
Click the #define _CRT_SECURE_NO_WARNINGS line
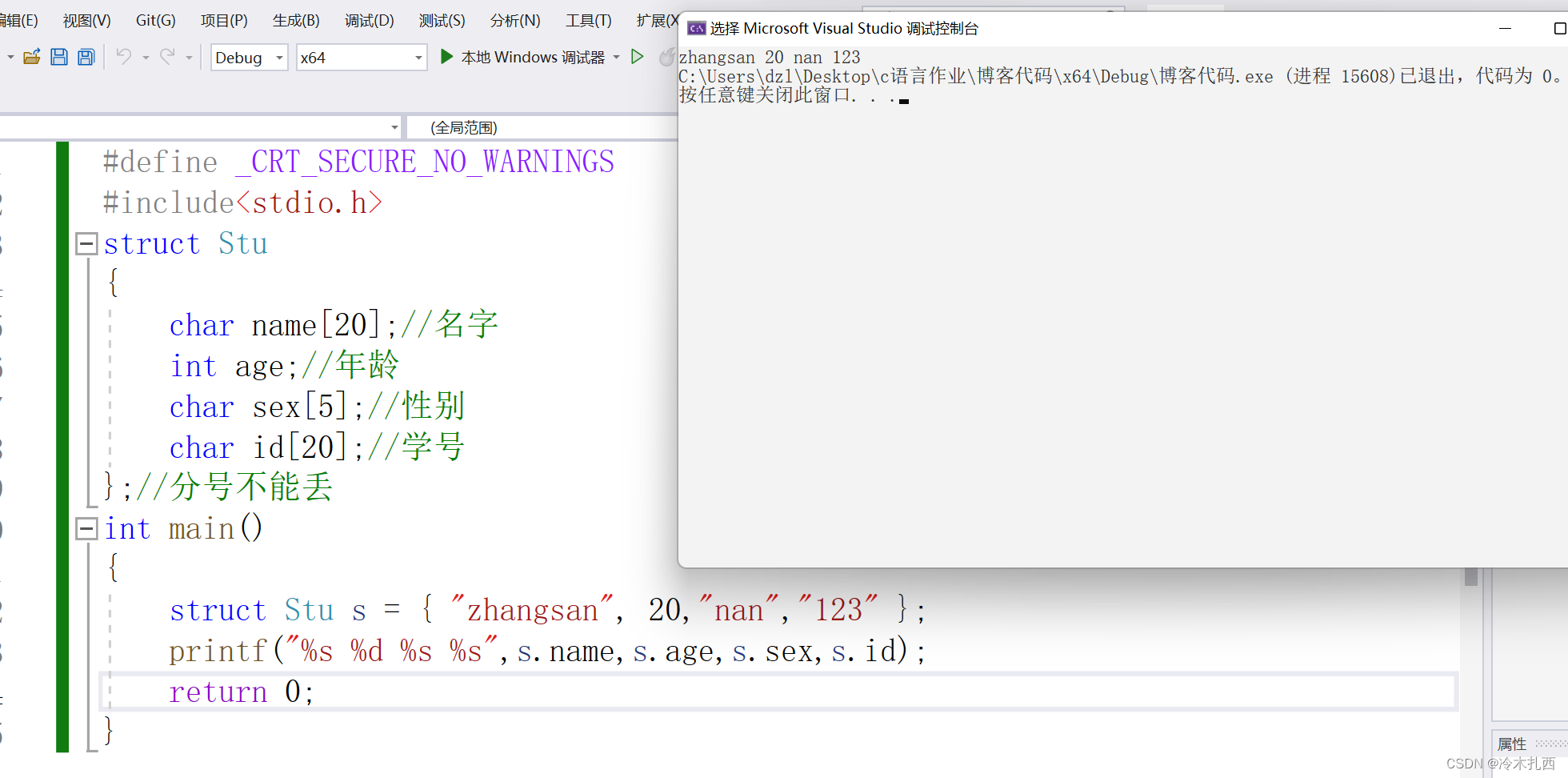358,162
